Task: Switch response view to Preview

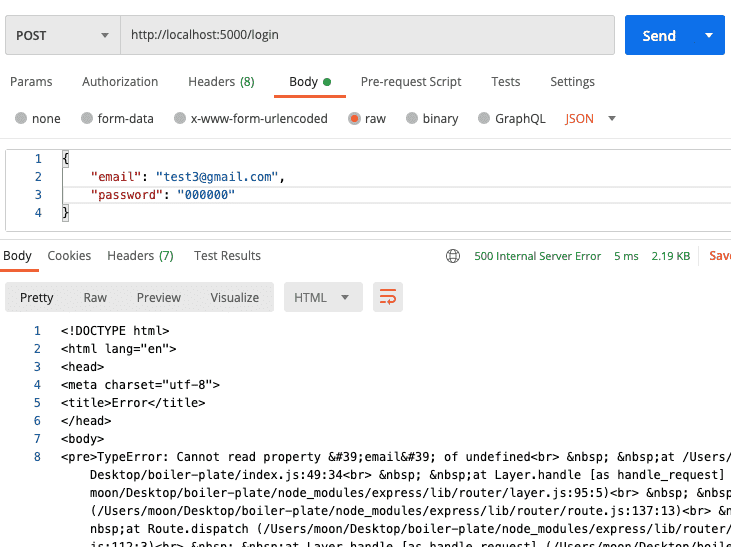Action: tap(159, 297)
